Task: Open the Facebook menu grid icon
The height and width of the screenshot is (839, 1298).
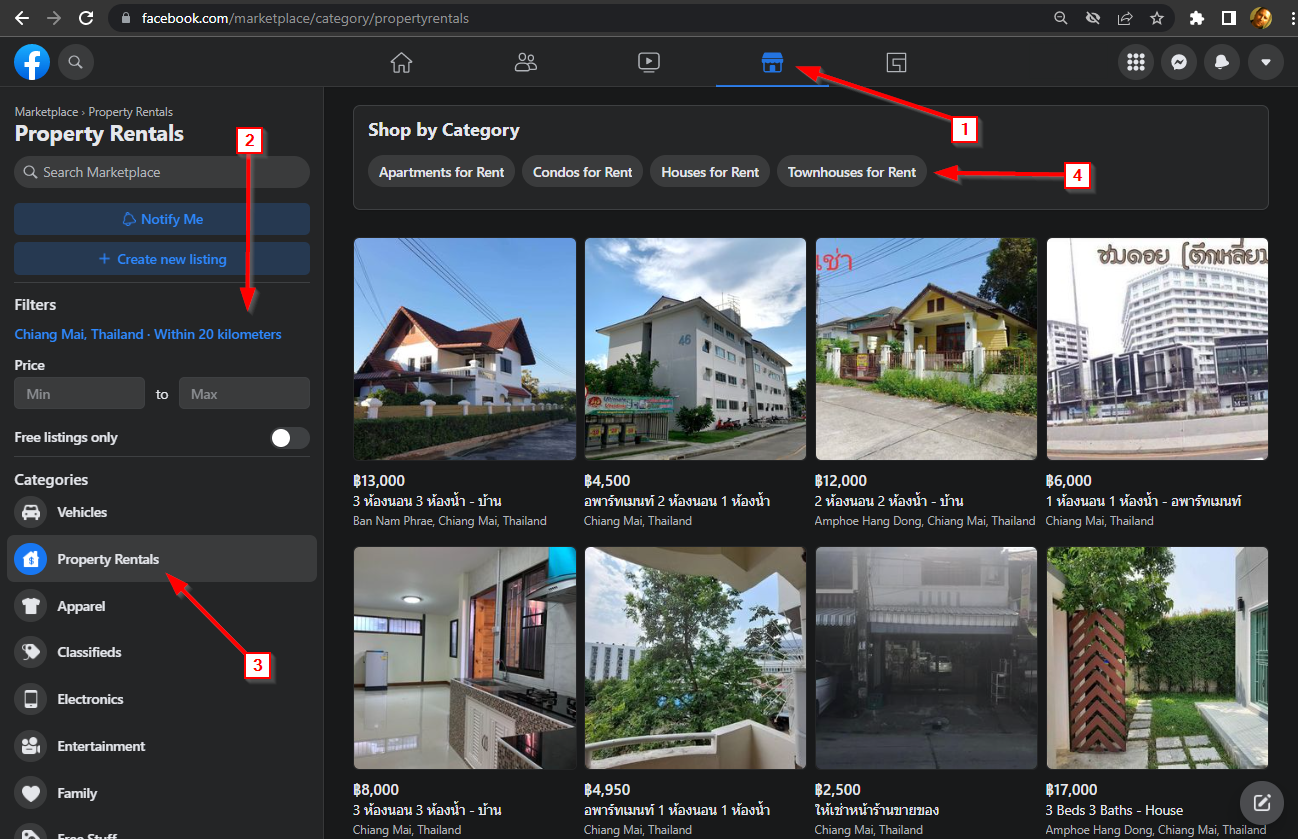Action: click(x=1135, y=63)
